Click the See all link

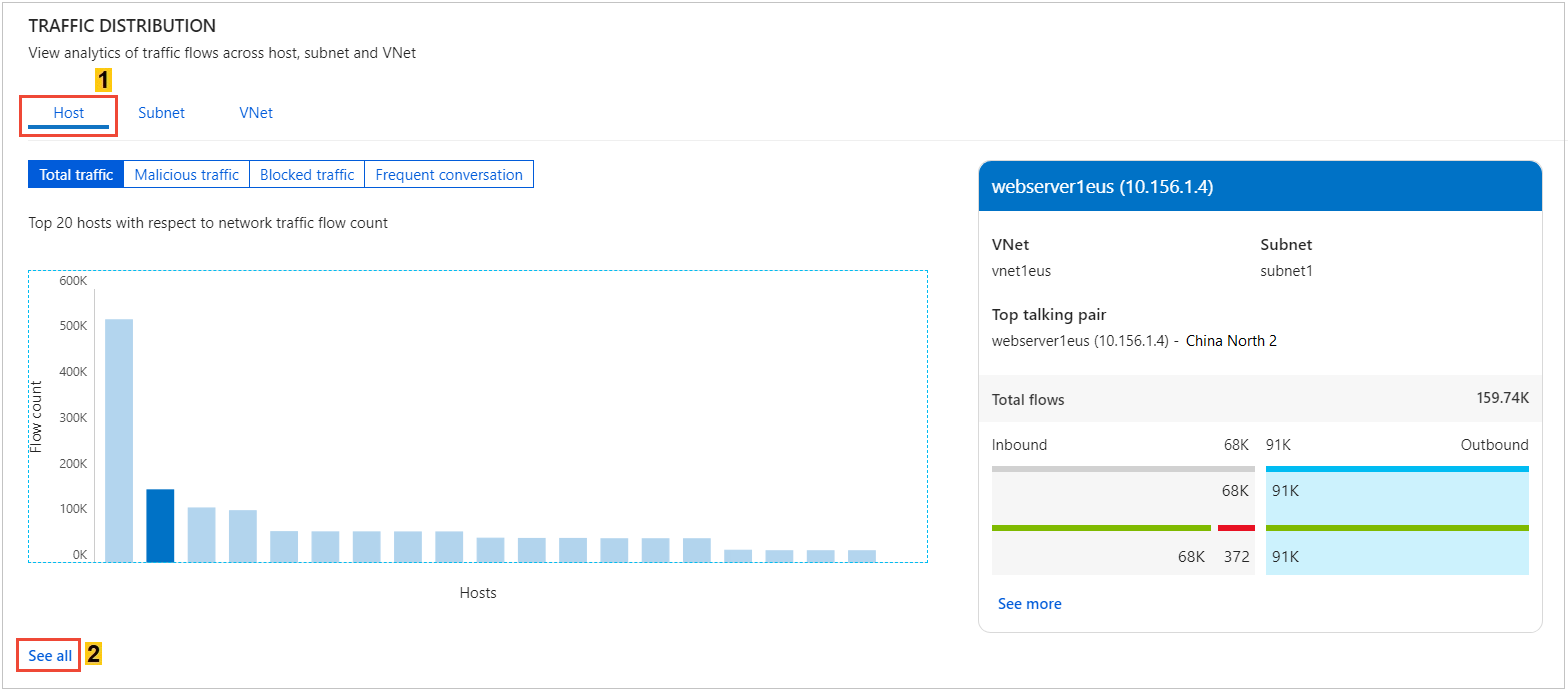[50, 656]
